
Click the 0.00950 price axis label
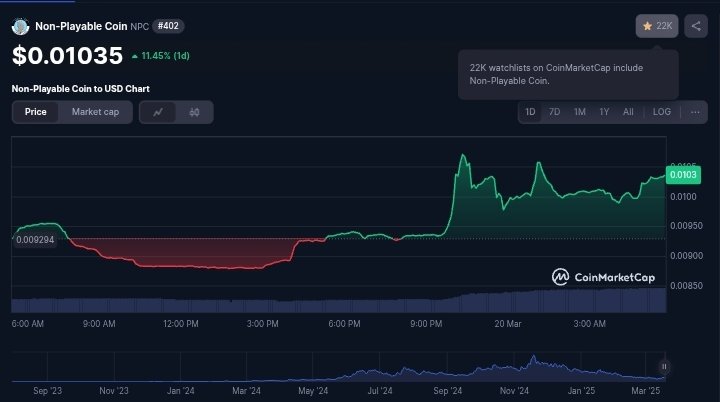tap(686, 226)
